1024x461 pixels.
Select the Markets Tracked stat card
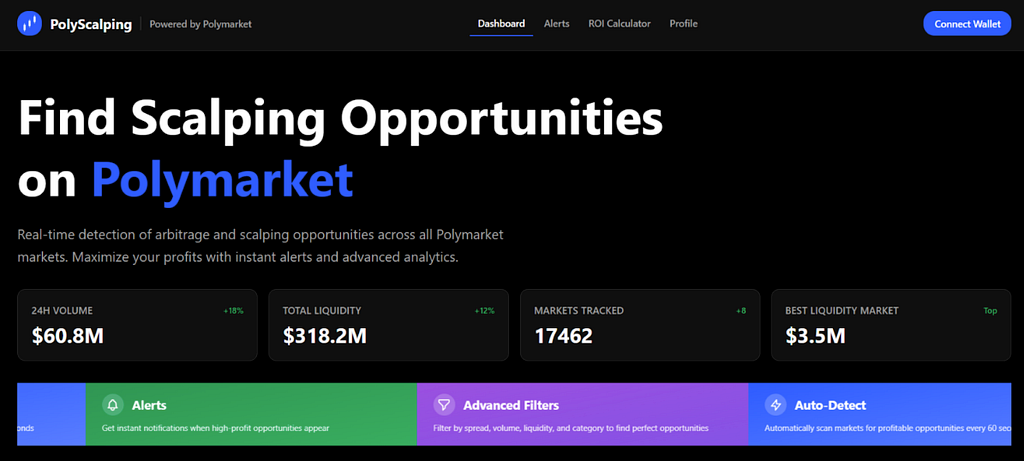point(640,325)
